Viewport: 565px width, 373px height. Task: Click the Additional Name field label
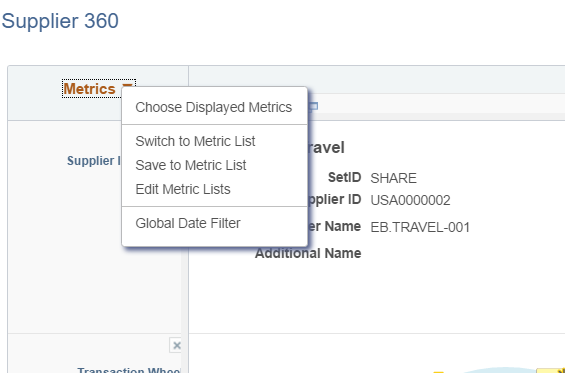(308, 253)
